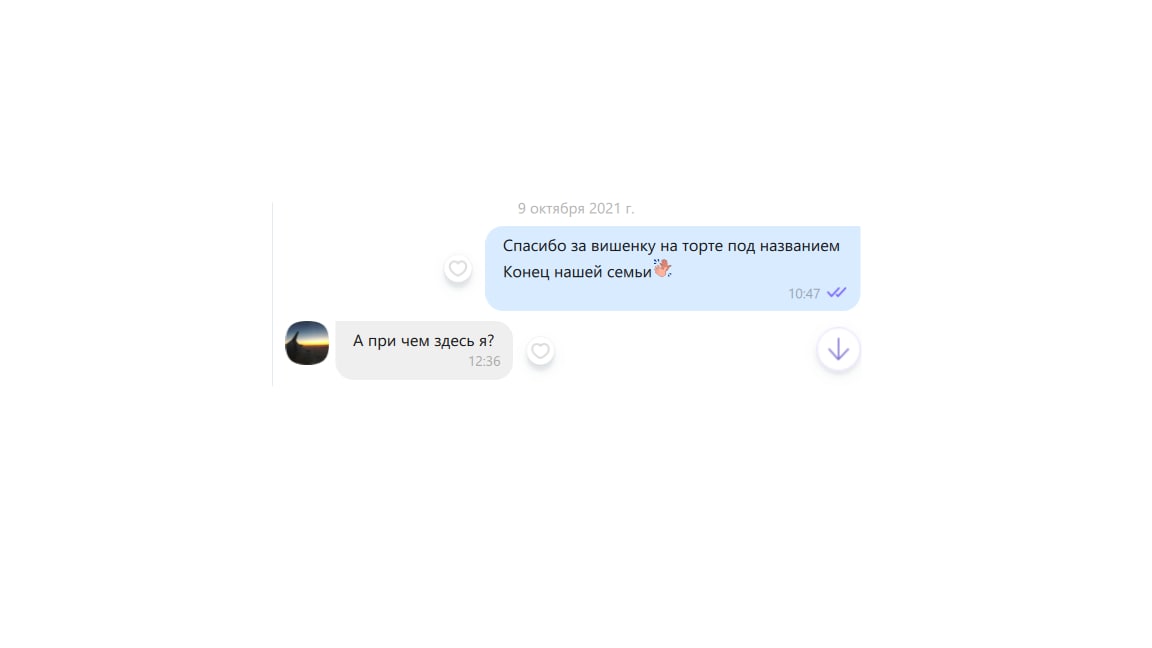Screen dimensions: 1152x648
Task: Click the word "семьи" before the emoji
Action: click(629, 272)
